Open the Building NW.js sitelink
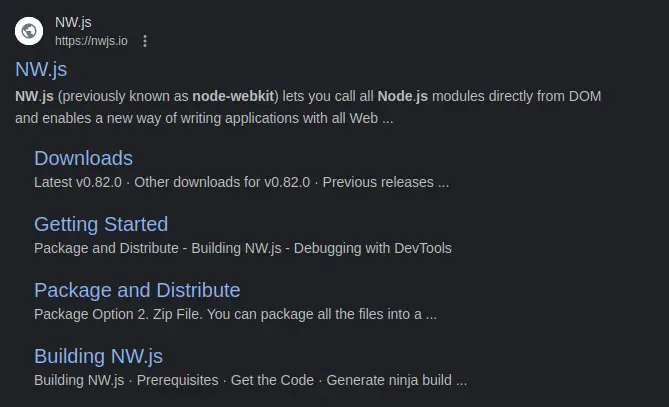This screenshot has height=407, width=669. tap(98, 357)
